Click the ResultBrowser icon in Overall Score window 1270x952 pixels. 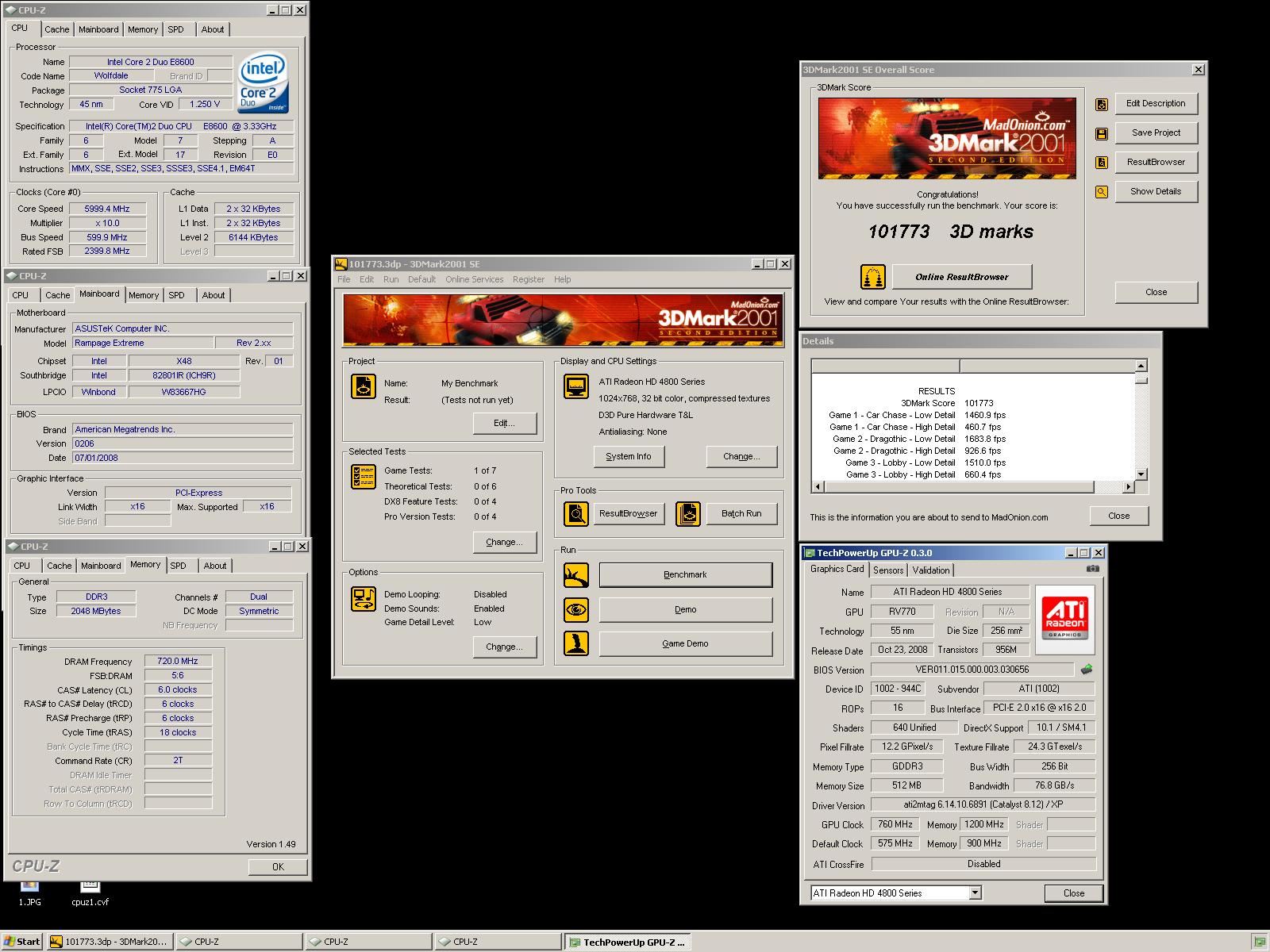click(x=1102, y=163)
